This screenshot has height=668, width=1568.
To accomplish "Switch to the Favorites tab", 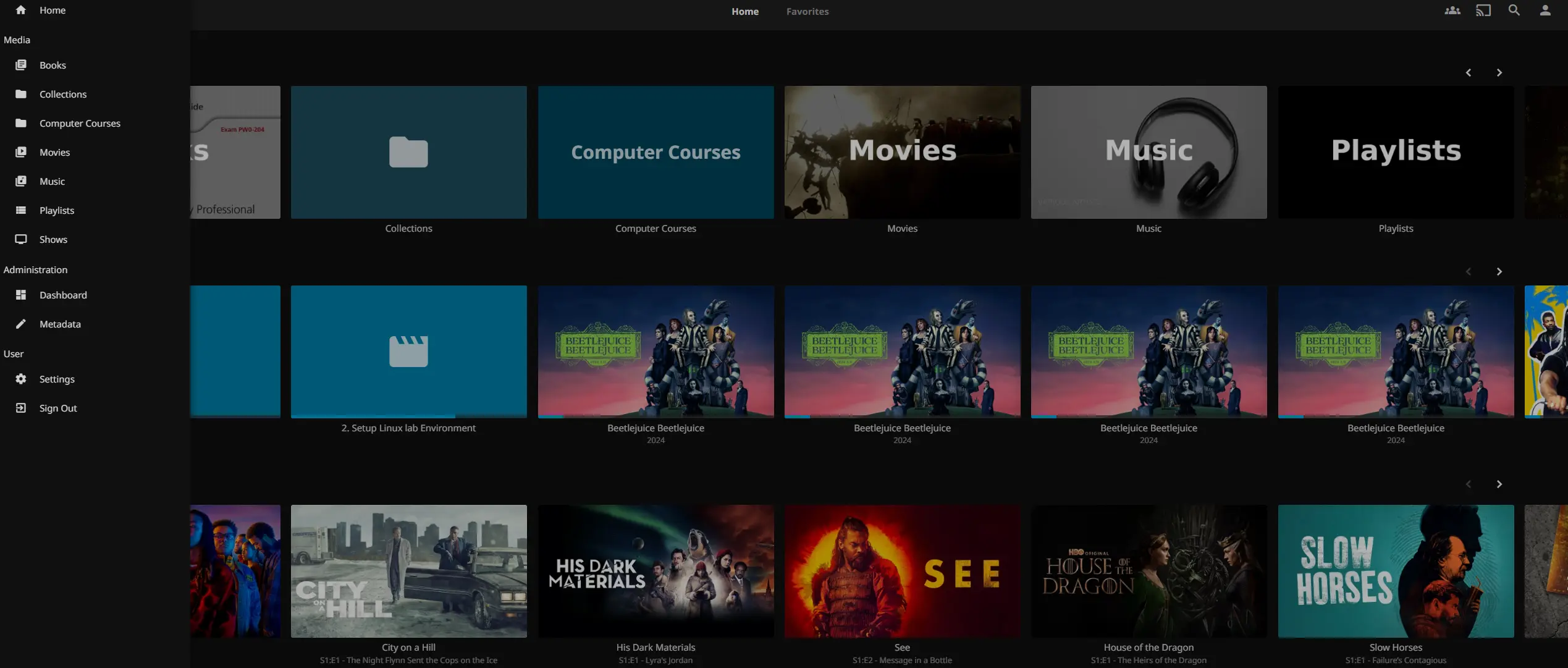I will click(807, 11).
